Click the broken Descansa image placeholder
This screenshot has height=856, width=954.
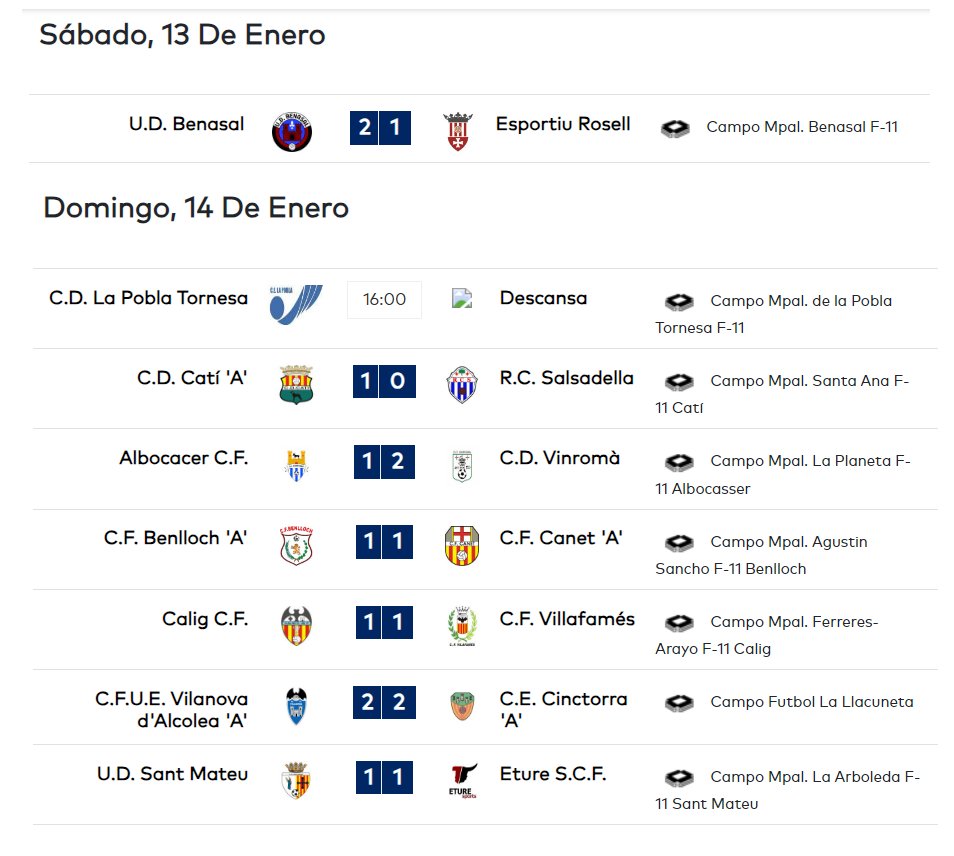pyautogui.click(x=462, y=298)
